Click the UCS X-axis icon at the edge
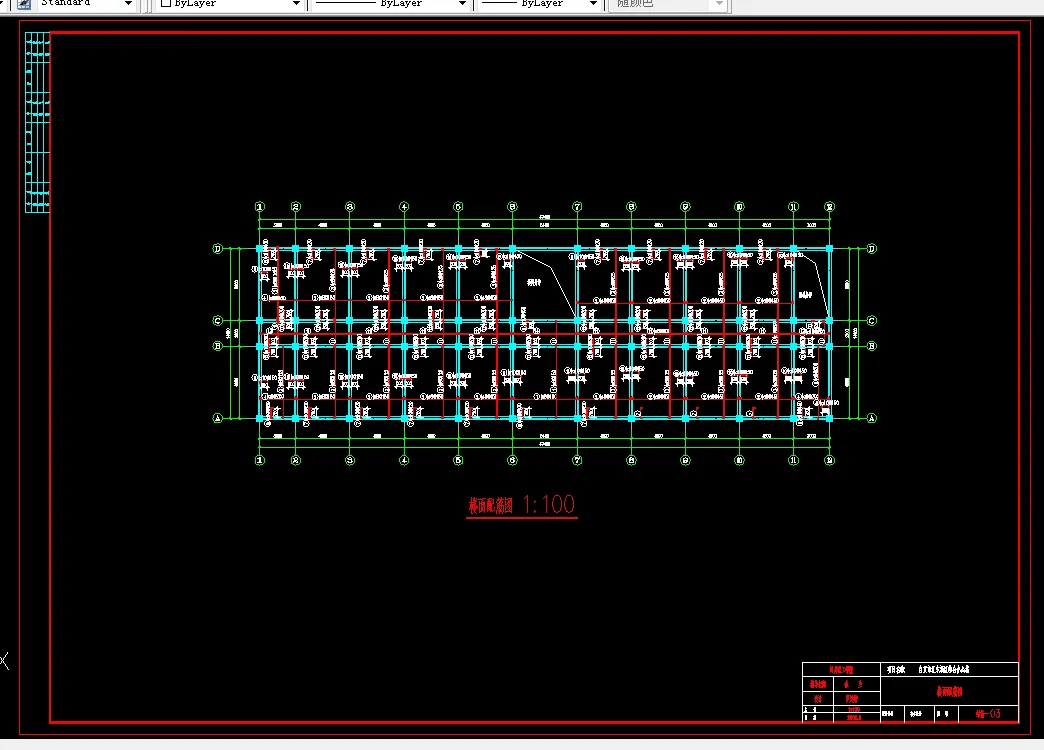The height and width of the screenshot is (750, 1044). point(4,661)
